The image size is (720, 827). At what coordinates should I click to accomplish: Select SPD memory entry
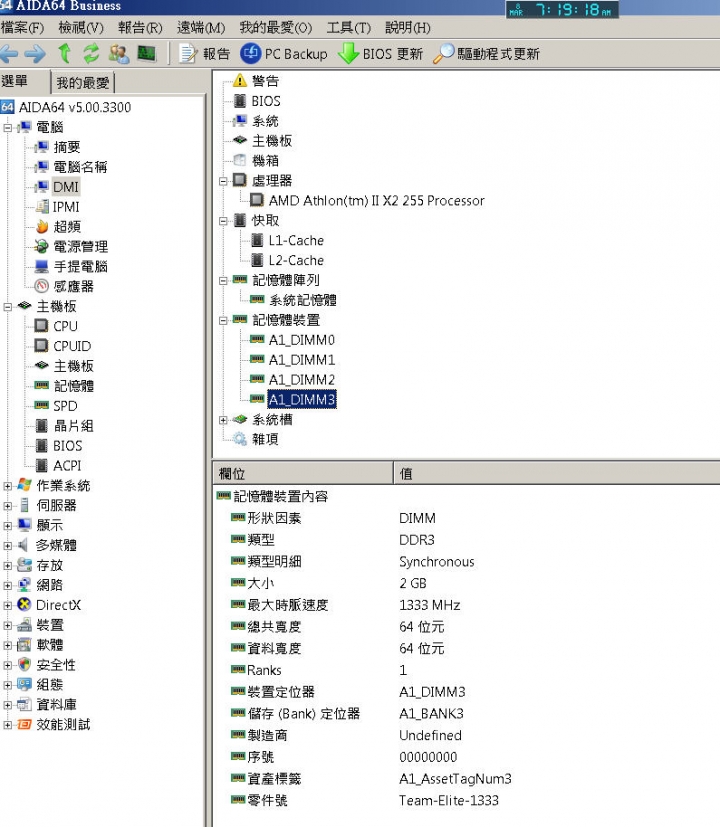[65, 406]
